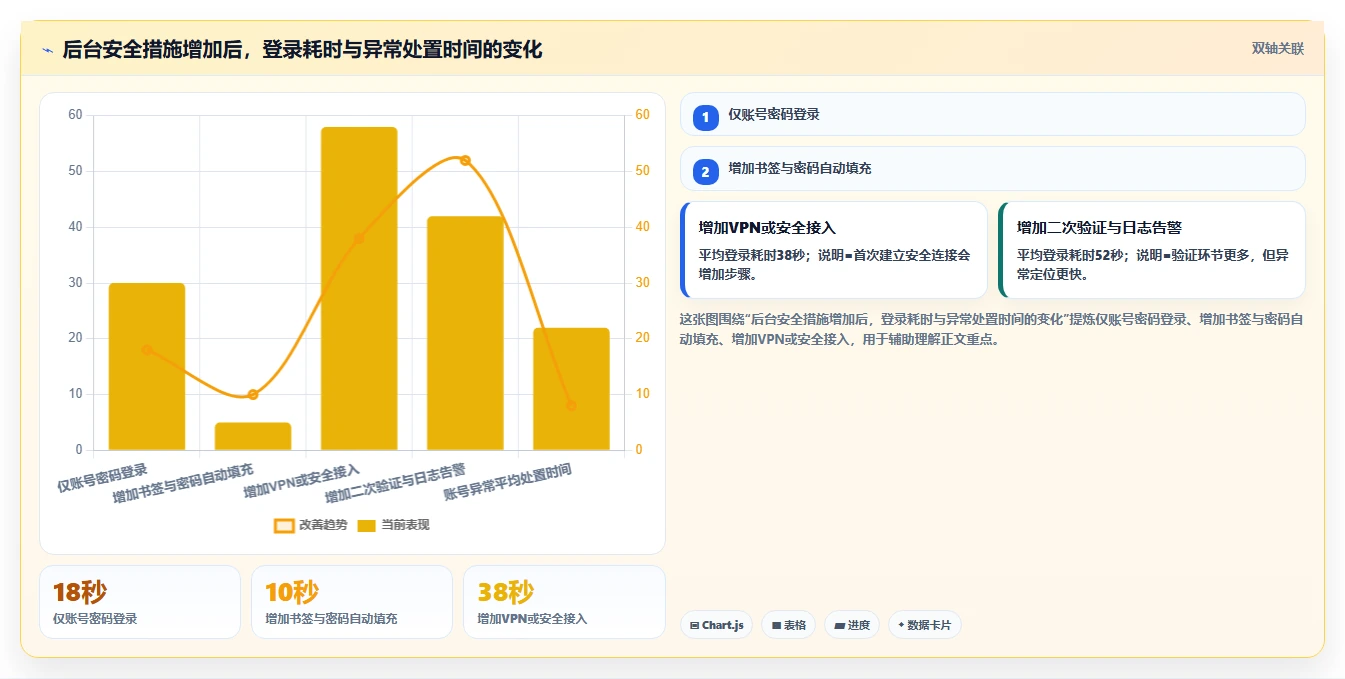The width and height of the screenshot is (1345, 679).
Task: Click the 表格 tag chip
Action: pos(789,625)
